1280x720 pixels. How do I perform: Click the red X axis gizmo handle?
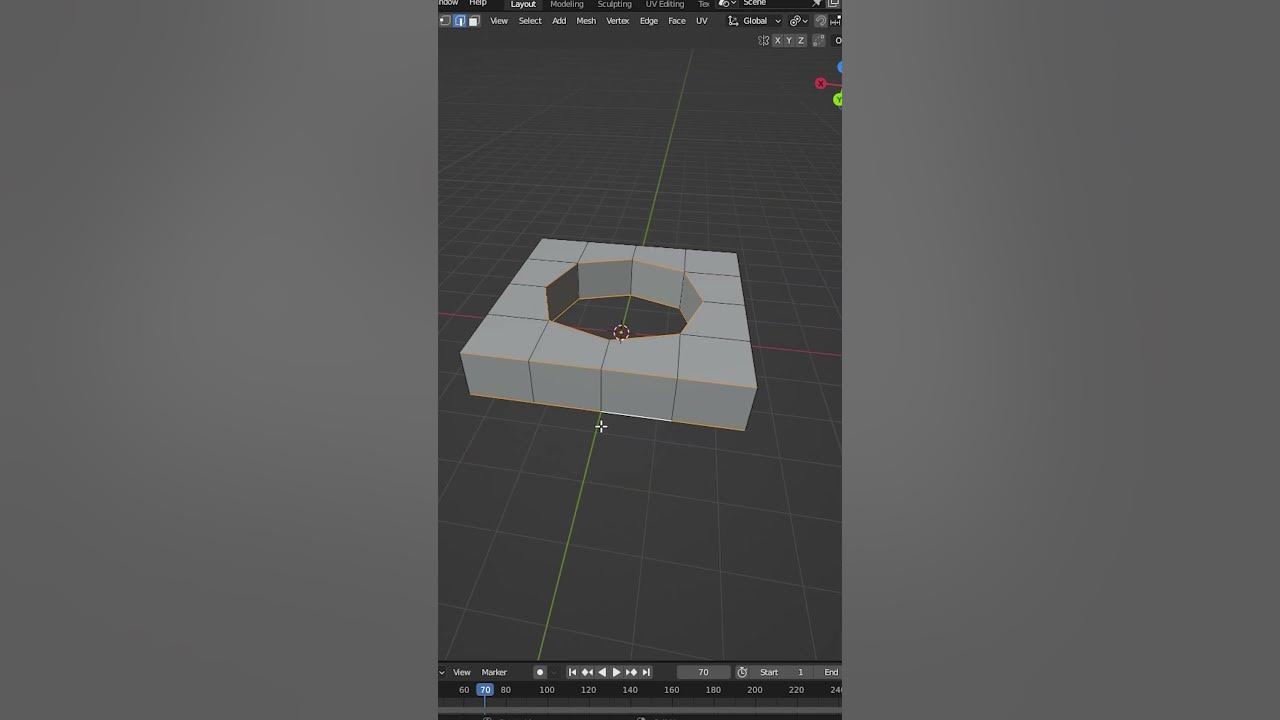[x=821, y=84]
